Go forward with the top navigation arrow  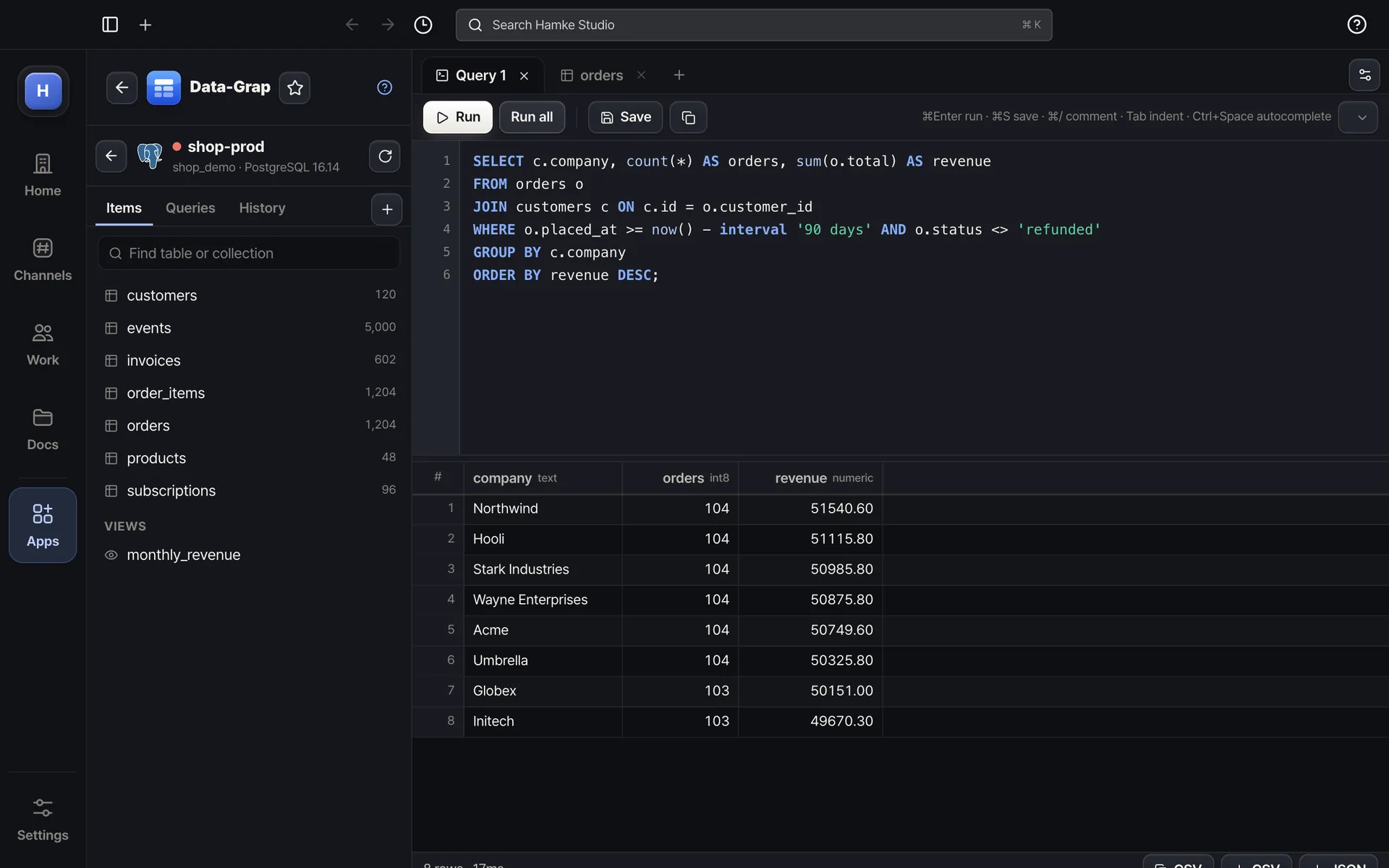pos(388,25)
